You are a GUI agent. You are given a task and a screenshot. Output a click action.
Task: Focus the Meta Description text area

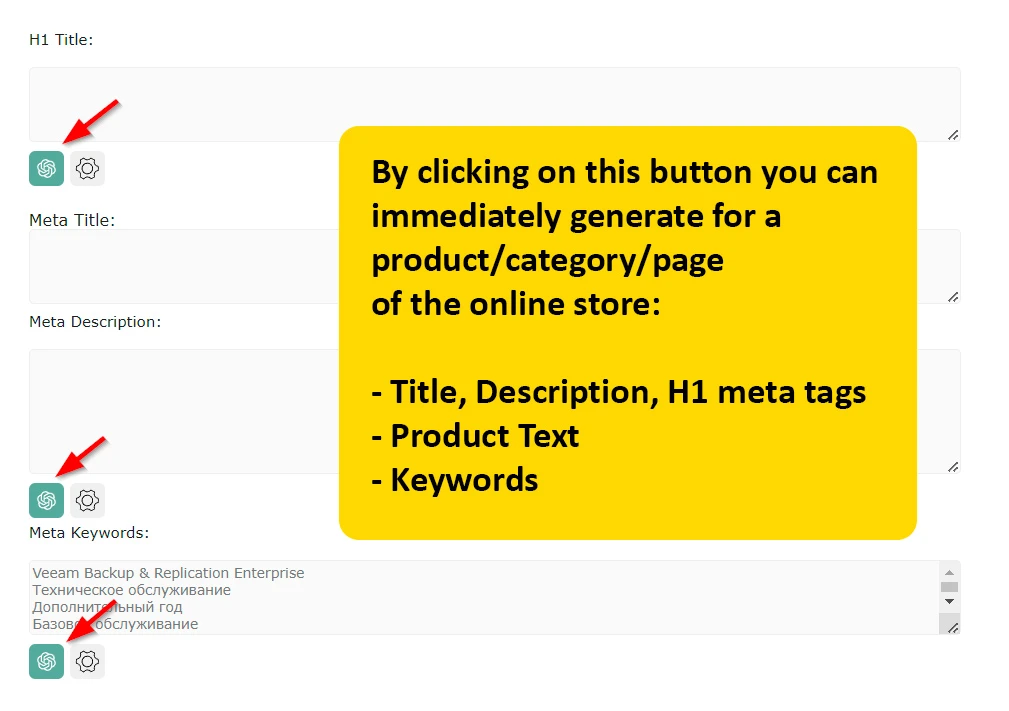pos(180,410)
